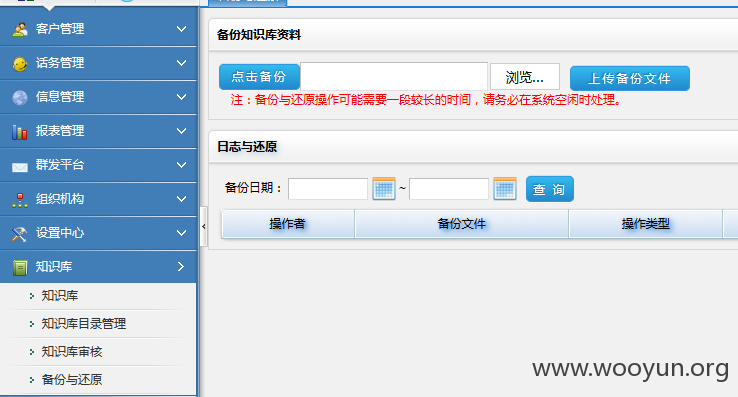Image resolution: width=738 pixels, height=397 pixels.
Task: Click the 操作类型 column header
Action: pyautogui.click(x=646, y=224)
